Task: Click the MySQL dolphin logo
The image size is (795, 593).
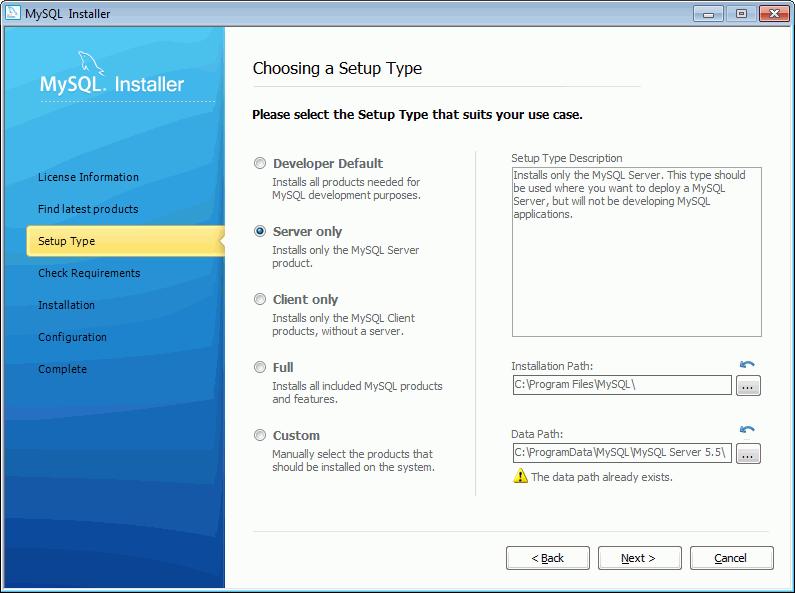Action: click(90, 63)
